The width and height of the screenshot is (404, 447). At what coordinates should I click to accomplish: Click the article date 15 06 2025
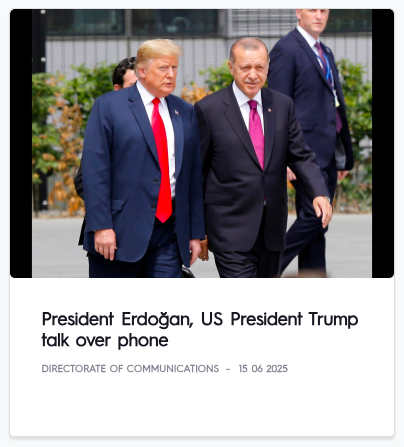click(263, 369)
